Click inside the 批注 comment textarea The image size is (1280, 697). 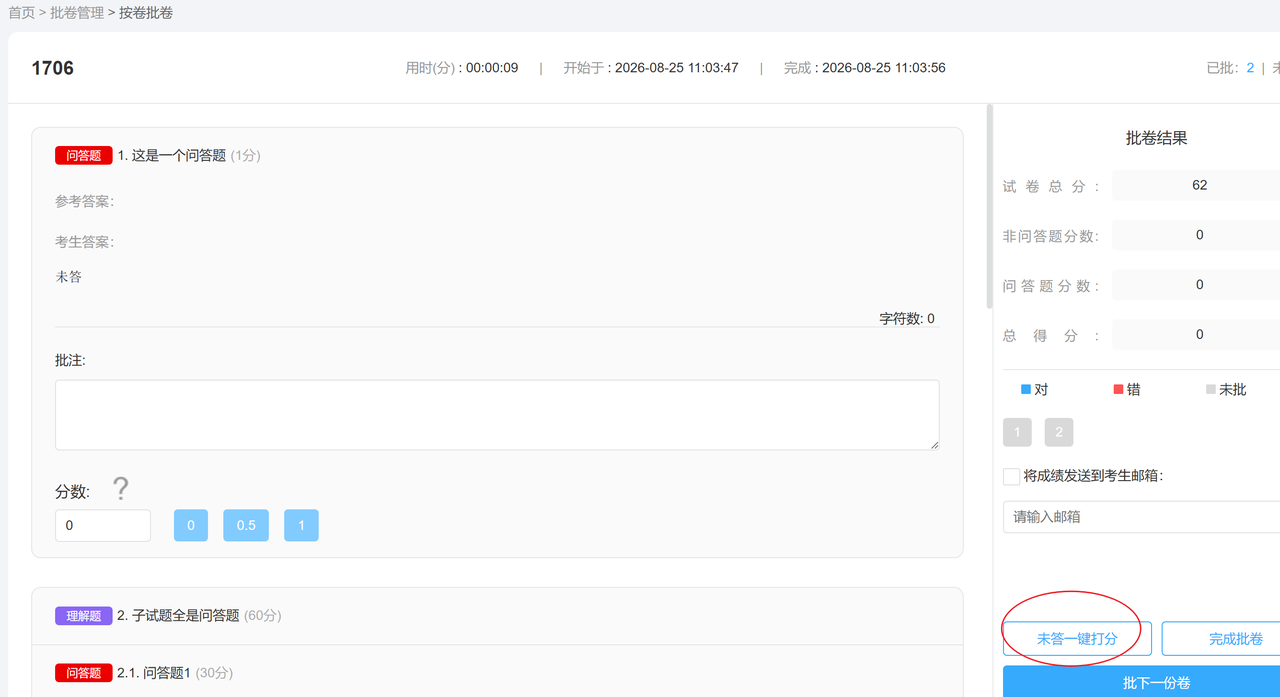(497, 415)
